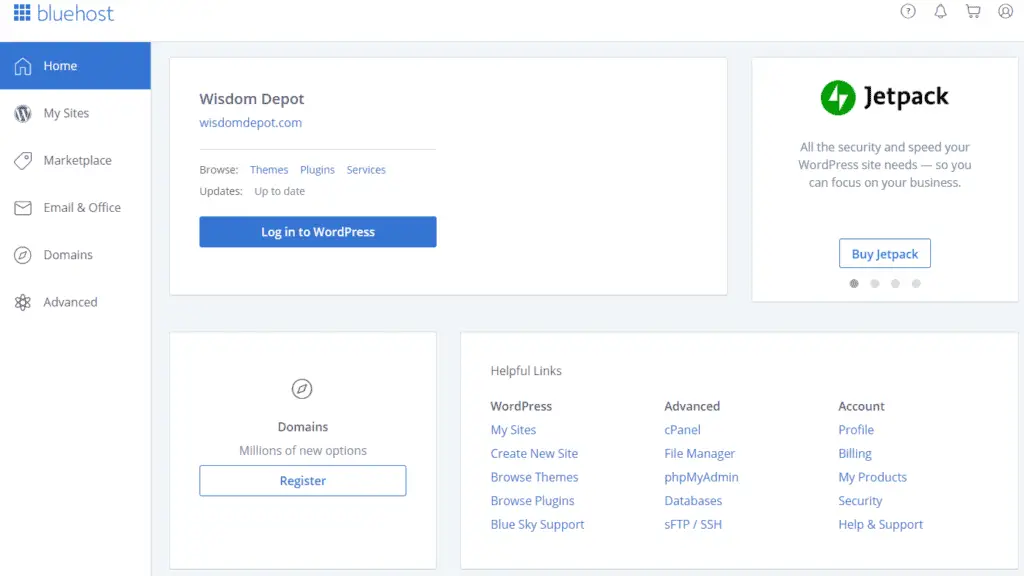Image resolution: width=1024 pixels, height=576 pixels.
Task: Click the bluehost wordmark text
Action: coord(75,13)
